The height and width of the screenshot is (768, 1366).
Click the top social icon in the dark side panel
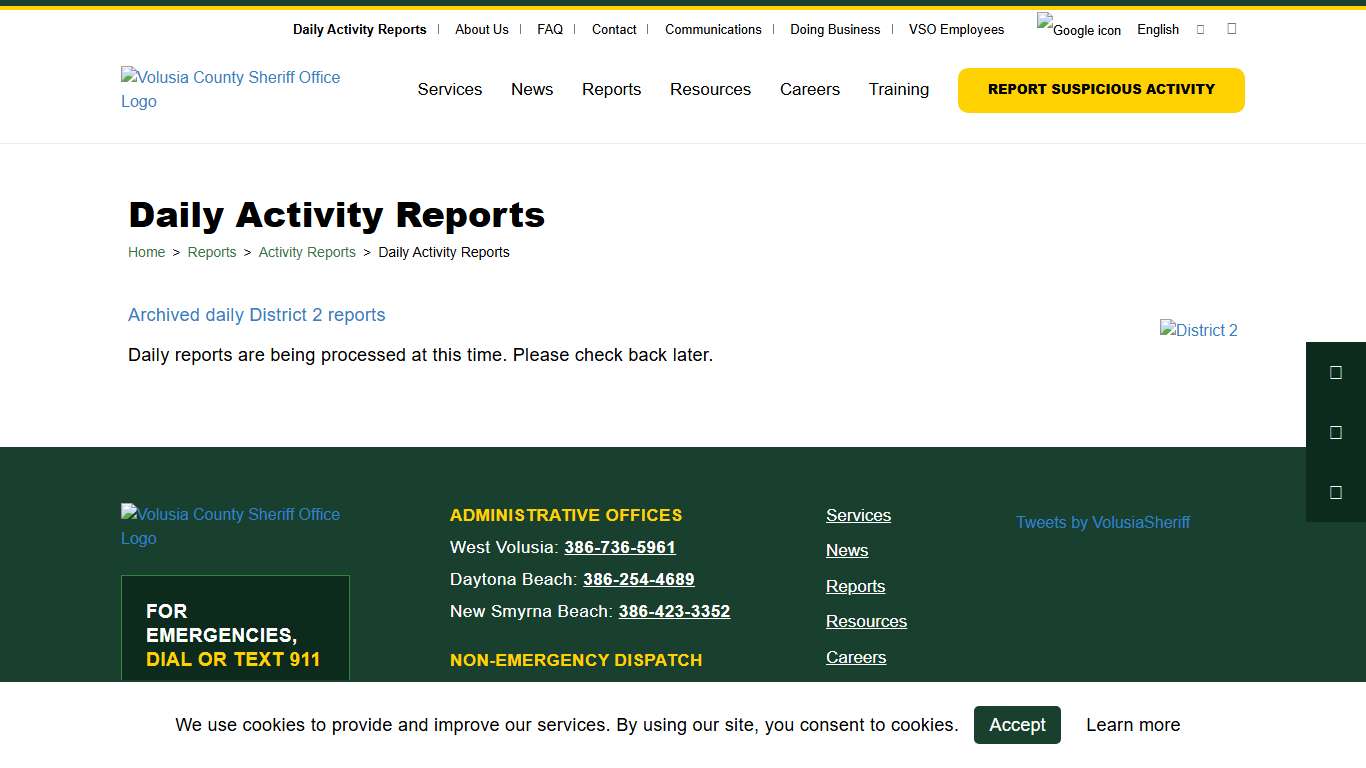point(1336,372)
